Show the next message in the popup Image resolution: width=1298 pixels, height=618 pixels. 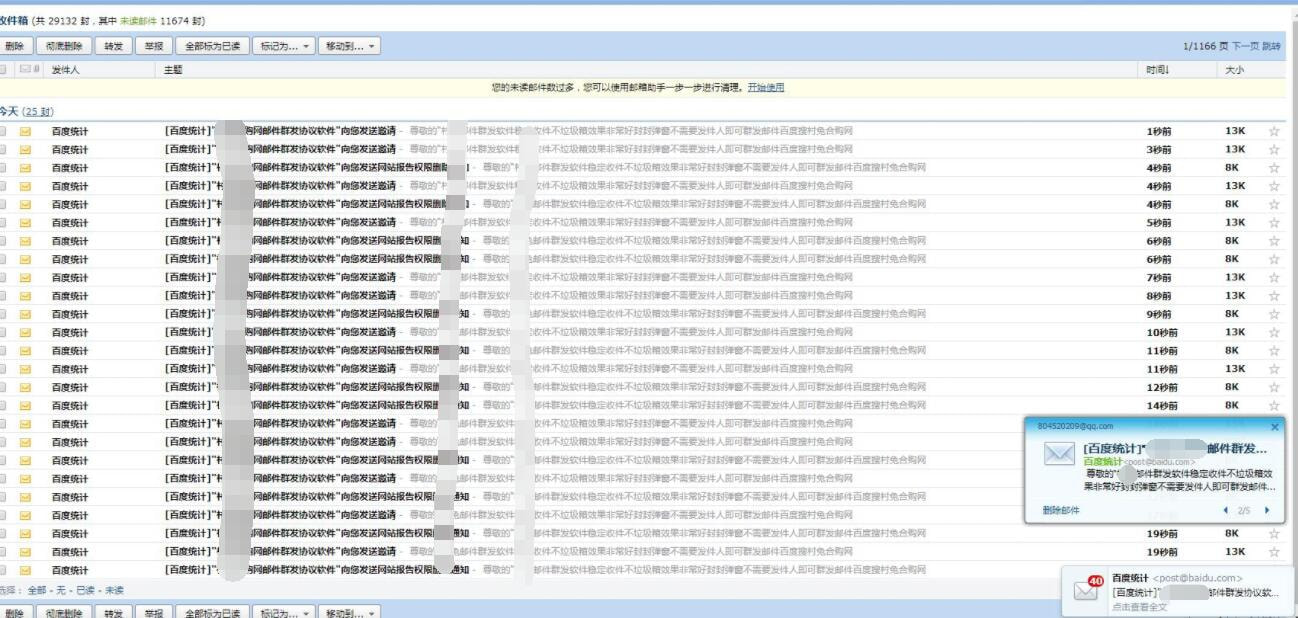1267,510
